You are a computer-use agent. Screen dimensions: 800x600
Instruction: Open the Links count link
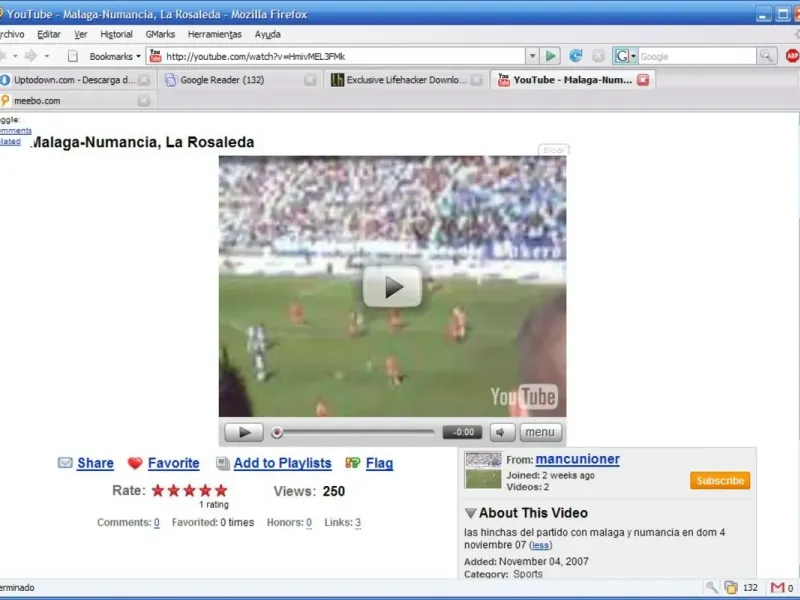click(x=358, y=522)
